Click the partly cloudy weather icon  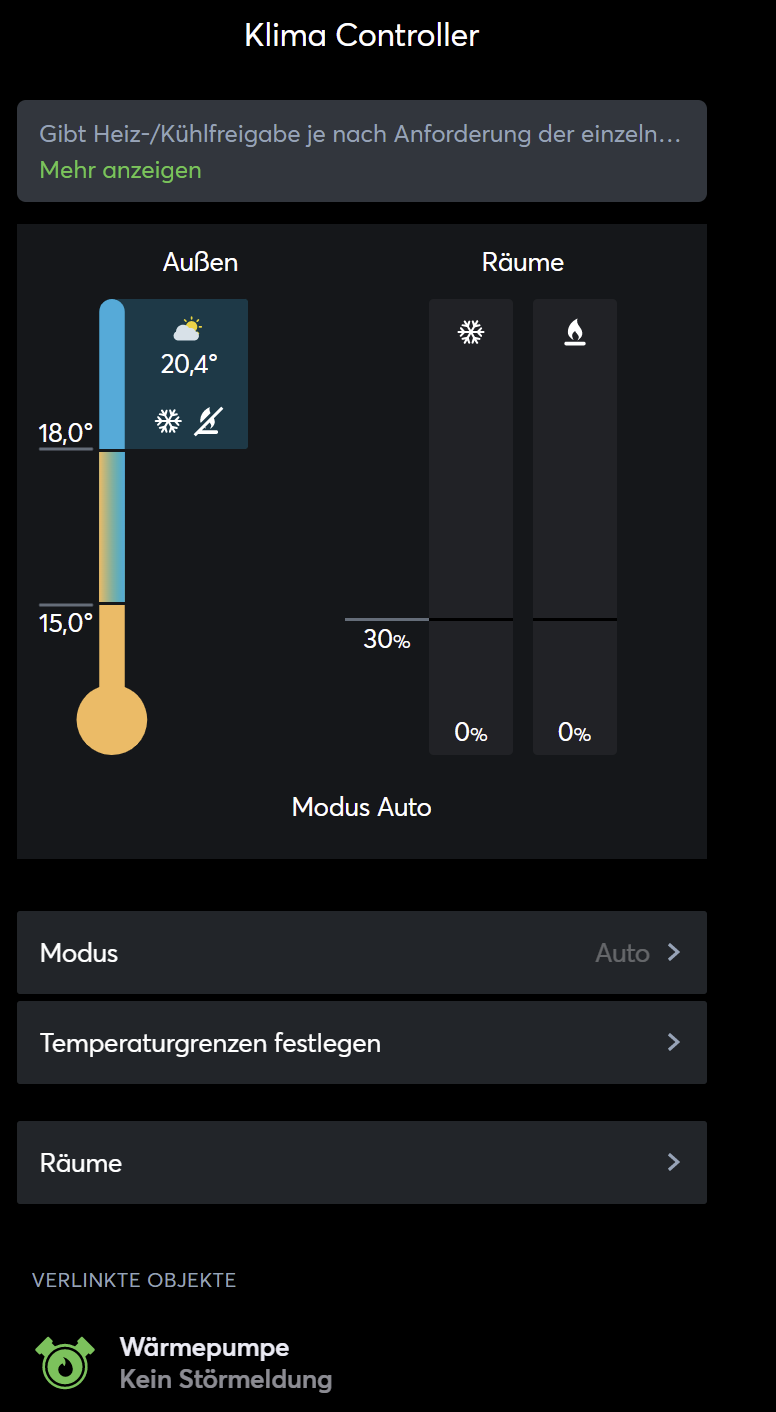[x=187, y=329]
